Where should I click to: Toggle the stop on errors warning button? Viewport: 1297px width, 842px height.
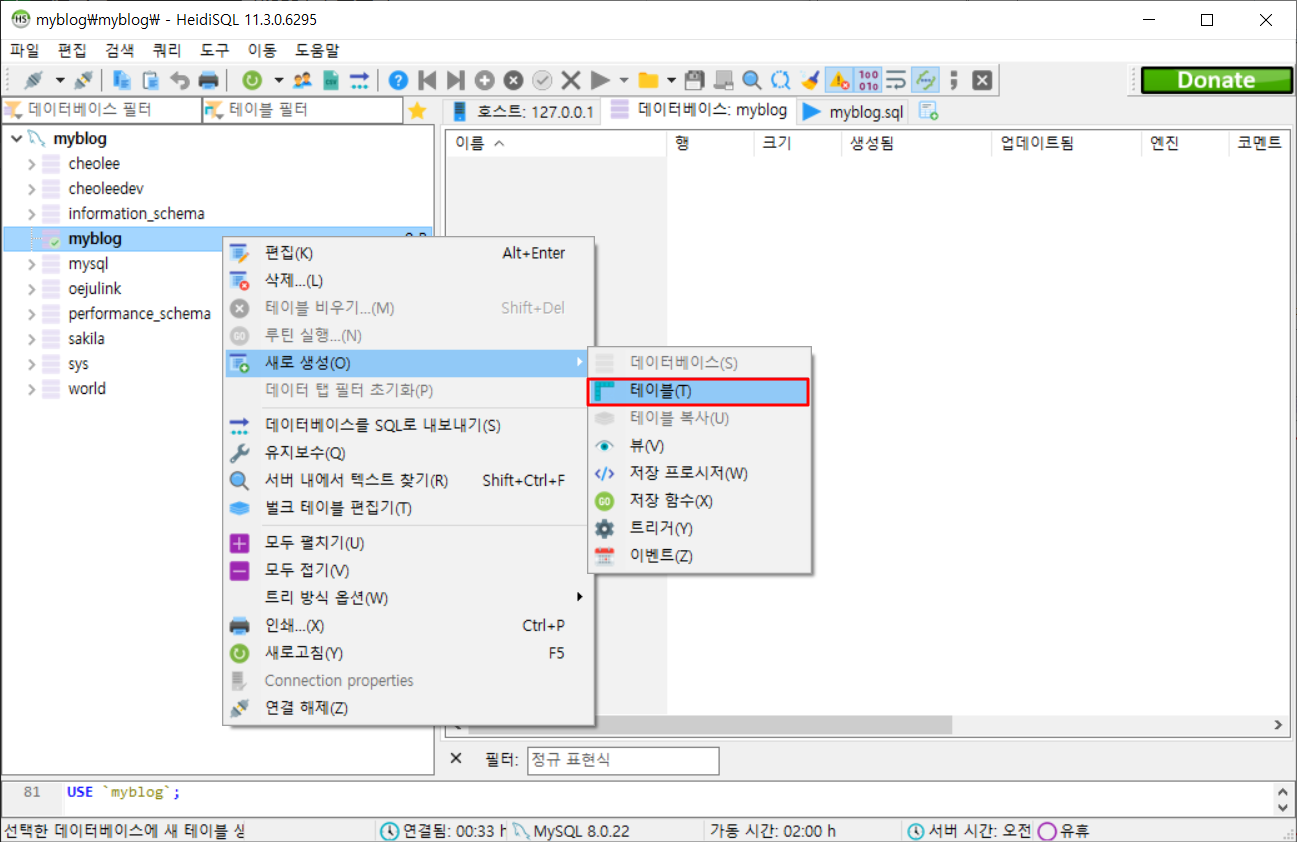[839, 80]
